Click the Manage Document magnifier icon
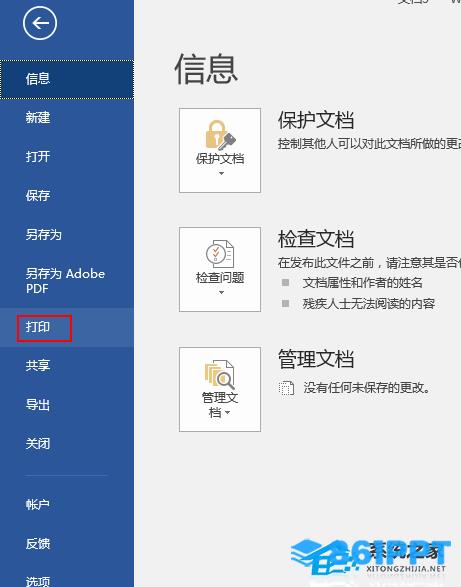This screenshot has height=587, width=461. (x=220, y=374)
